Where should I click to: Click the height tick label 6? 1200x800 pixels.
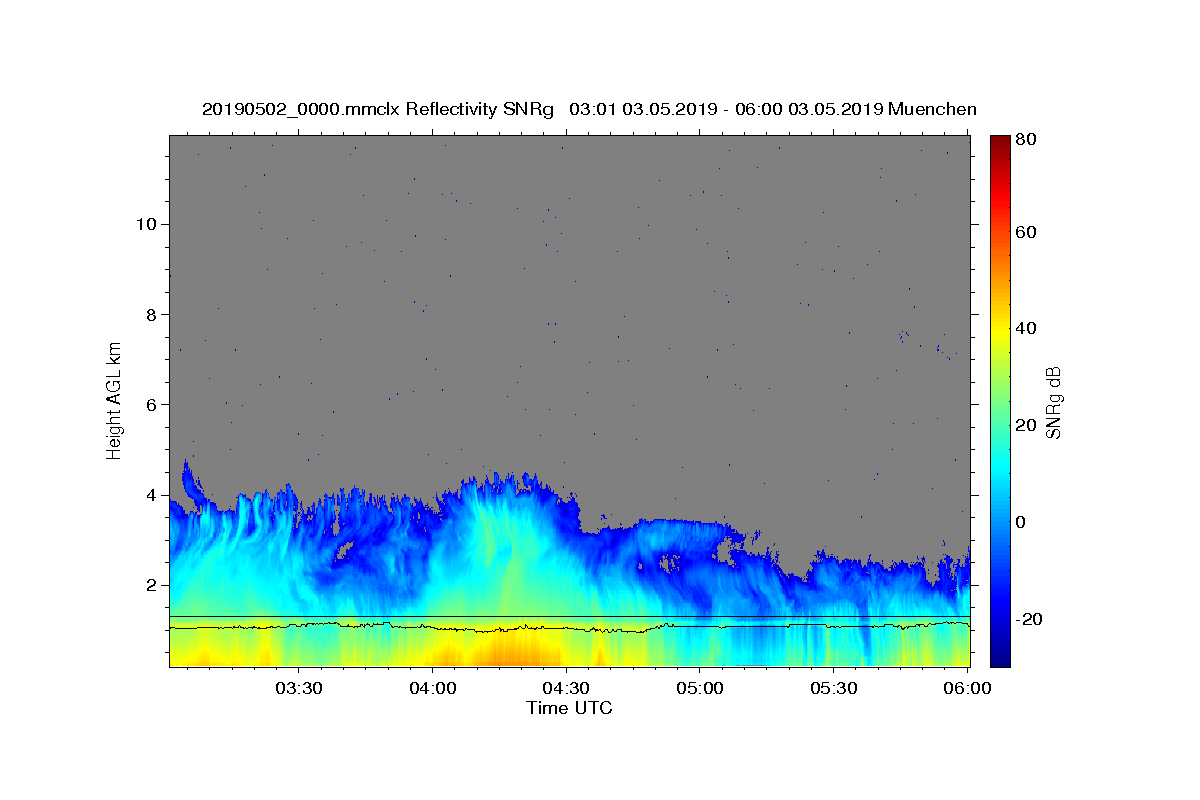(153, 404)
